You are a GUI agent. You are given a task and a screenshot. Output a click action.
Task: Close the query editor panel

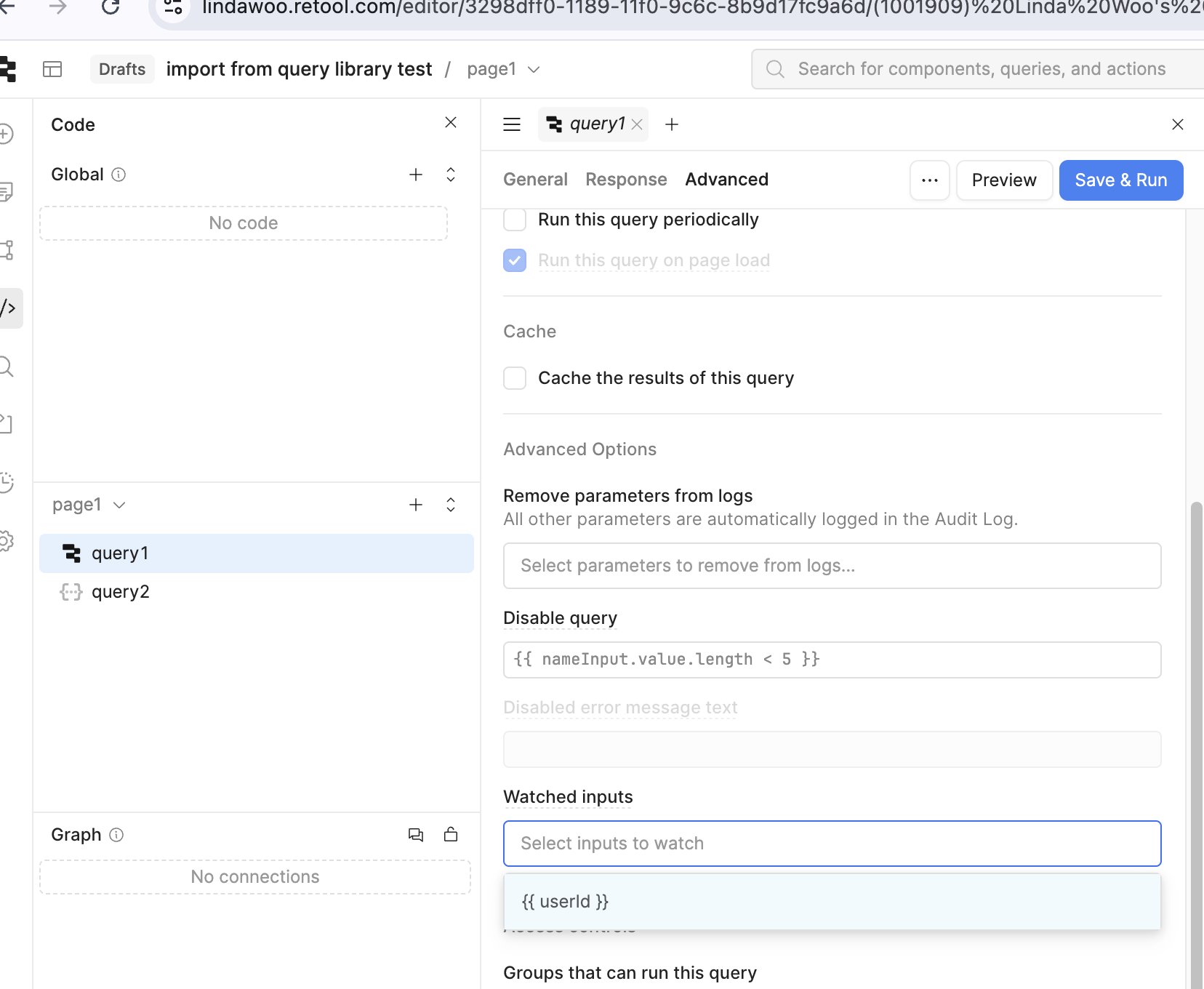1178,124
